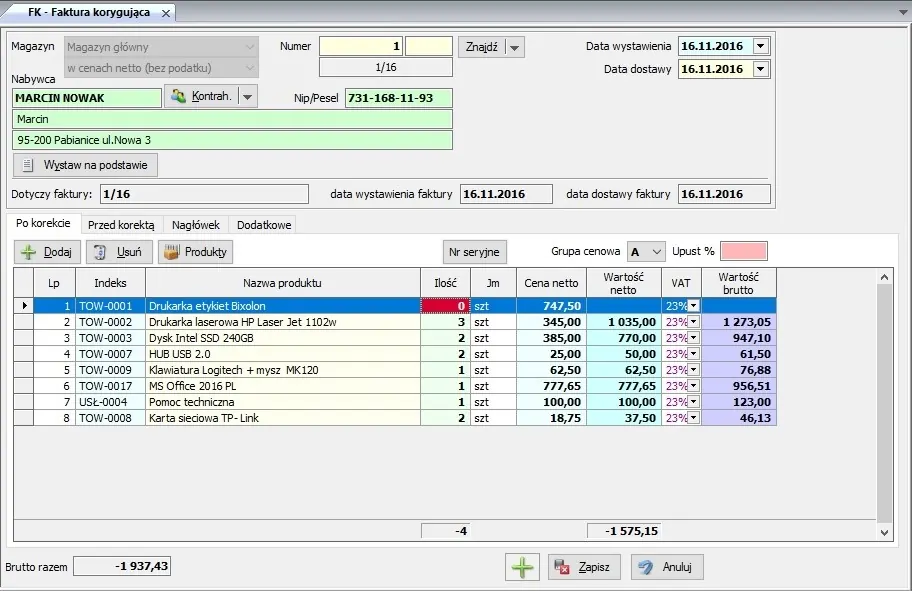Switch to the Przed korektą tab
912x591 pixels.
[x=121, y=225]
